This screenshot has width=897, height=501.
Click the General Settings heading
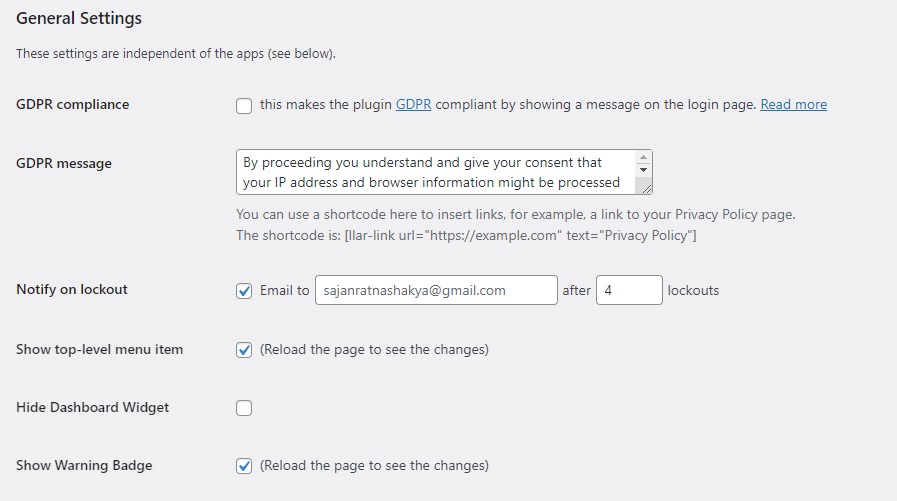pyautogui.click(x=79, y=18)
